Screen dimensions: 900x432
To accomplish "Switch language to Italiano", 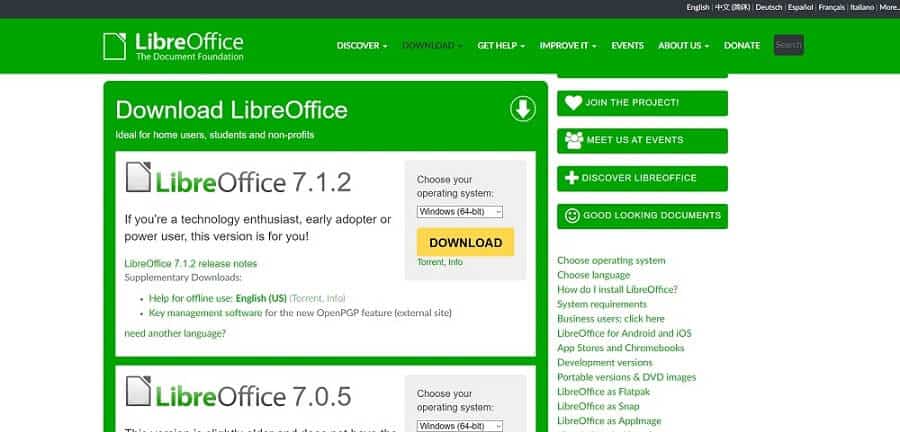I will tap(862, 7).
